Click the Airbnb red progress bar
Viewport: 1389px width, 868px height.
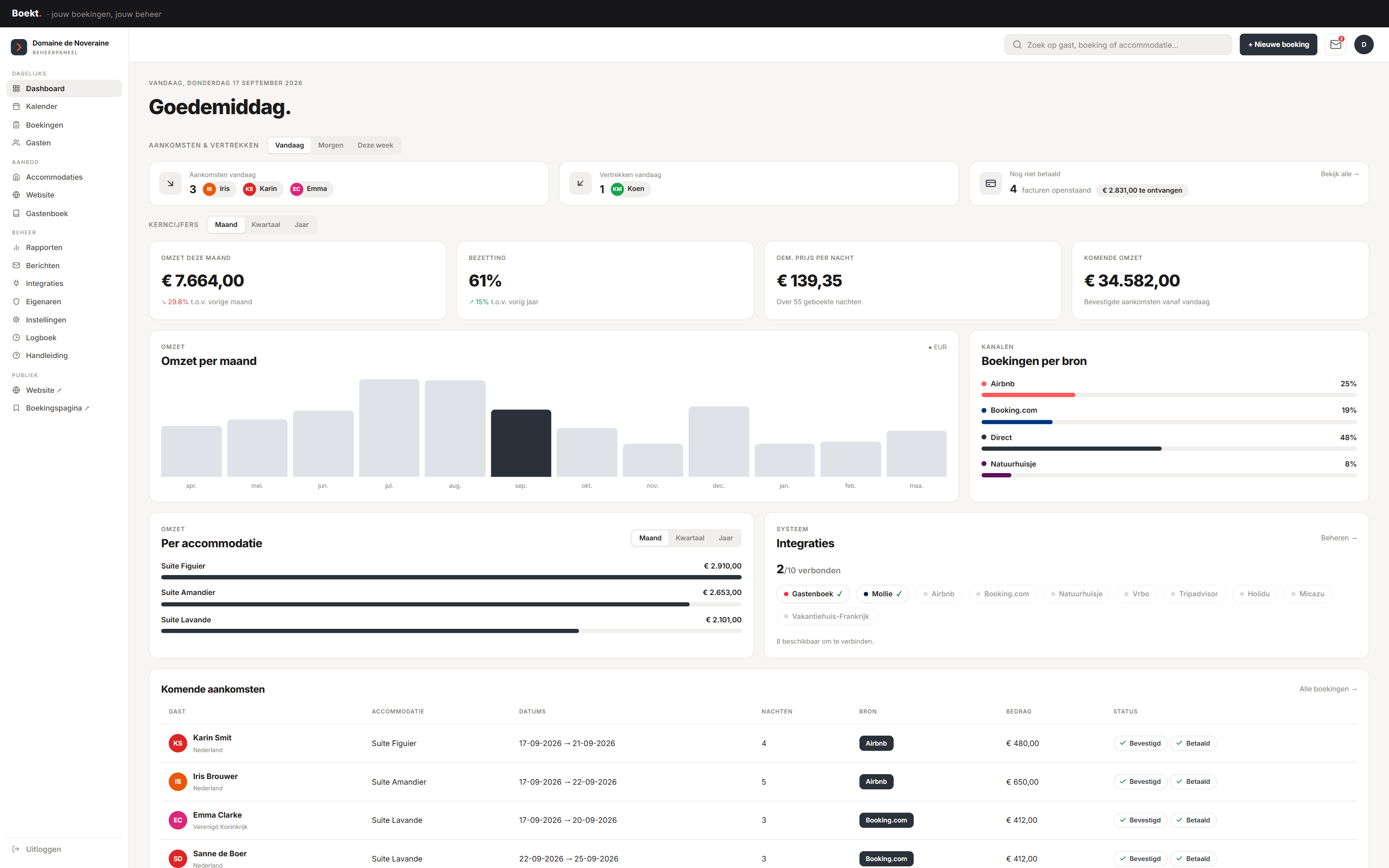tap(1028, 395)
